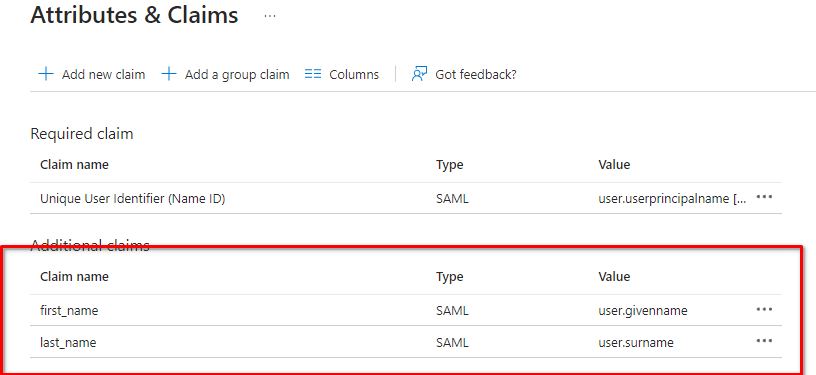Click the plus icon beside Add new claim
This screenshot has width=816, height=375.
[46, 74]
